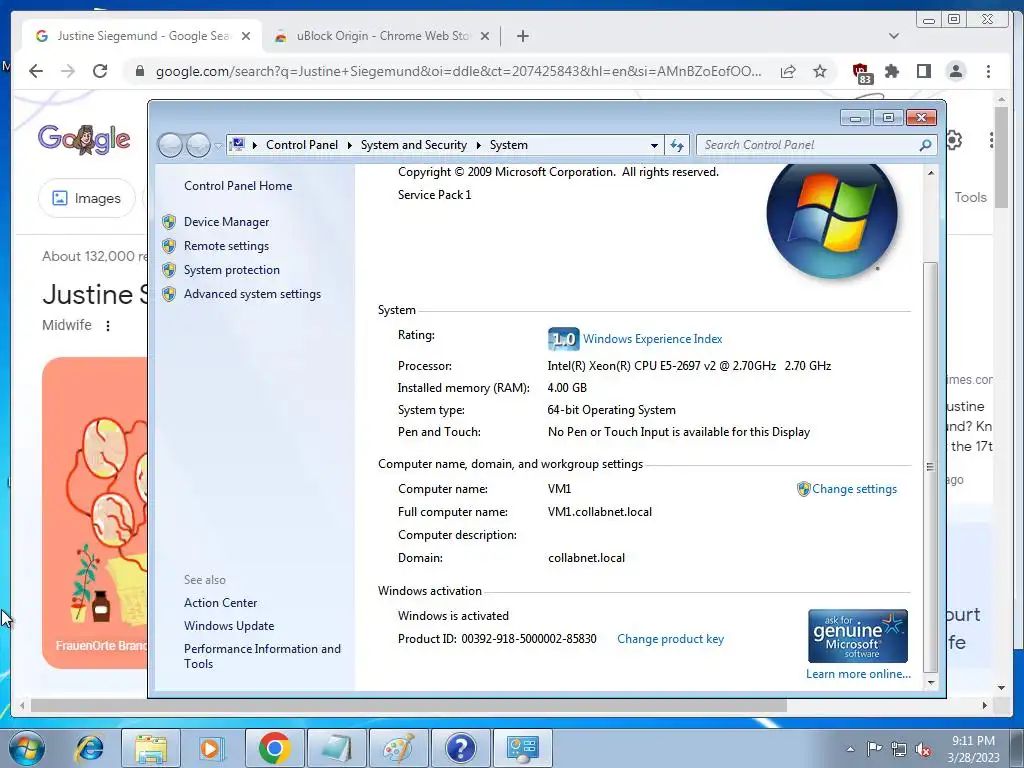This screenshot has height=768, width=1024.
Task: Click the Control Panel search magnifier icon
Action: click(x=925, y=145)
